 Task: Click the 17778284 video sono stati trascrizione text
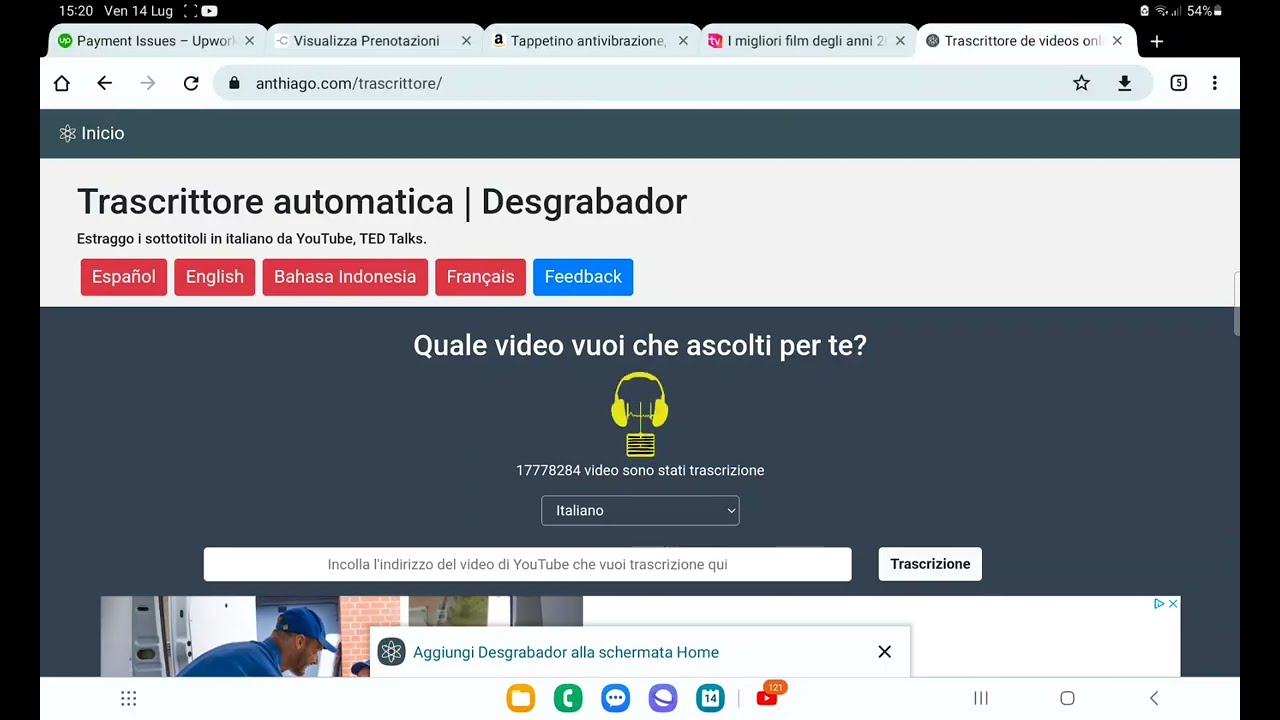click(640, 470)
